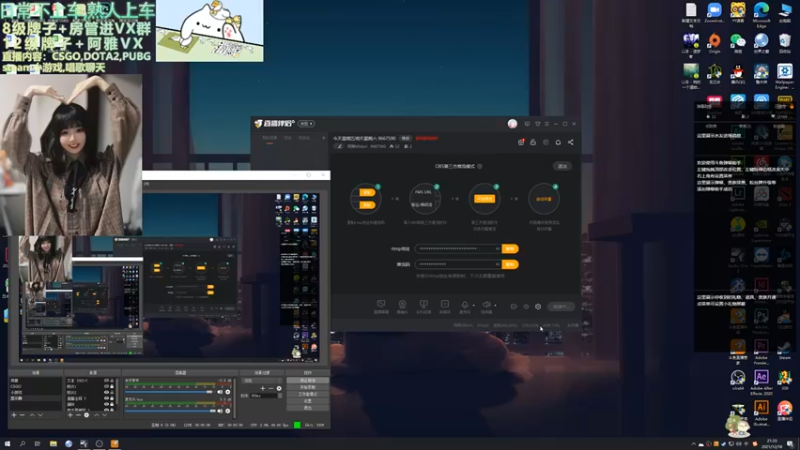This screenshot has width=800, height=450.
Task: Toggle visibility eye of the fourth OBS source
Action: [106, 398]
